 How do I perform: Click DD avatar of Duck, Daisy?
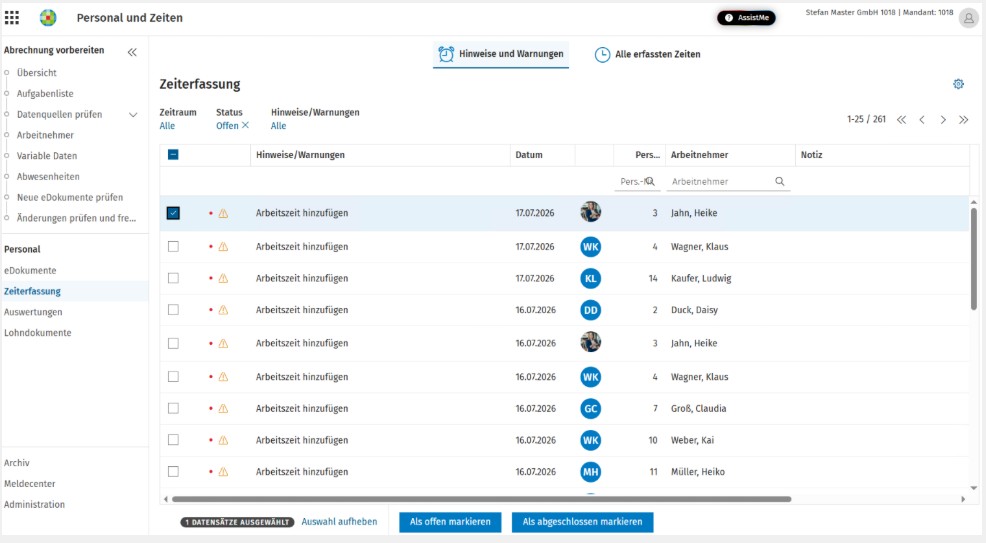(x=590, y=310)
